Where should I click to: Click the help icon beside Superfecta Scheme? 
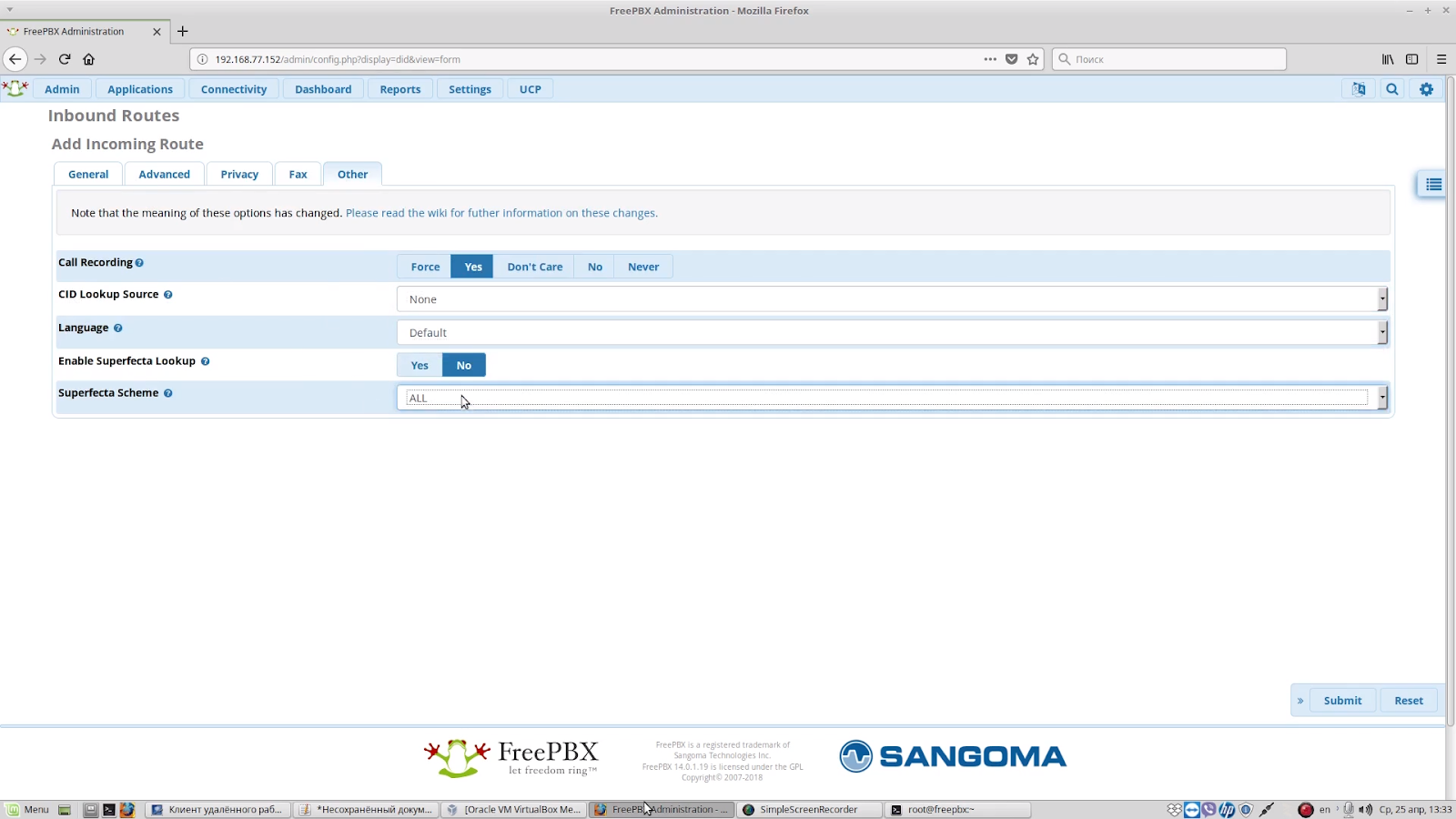(167, 393)
